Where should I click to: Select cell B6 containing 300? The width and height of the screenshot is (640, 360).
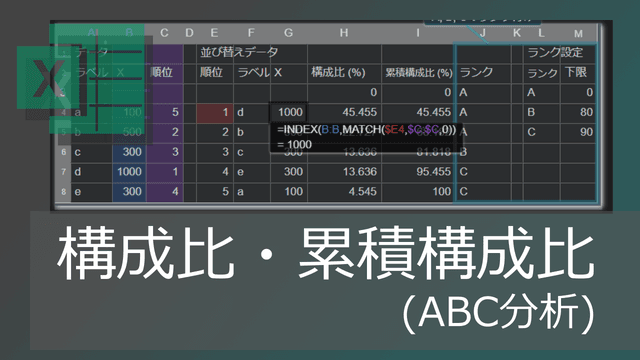point(129,152)
